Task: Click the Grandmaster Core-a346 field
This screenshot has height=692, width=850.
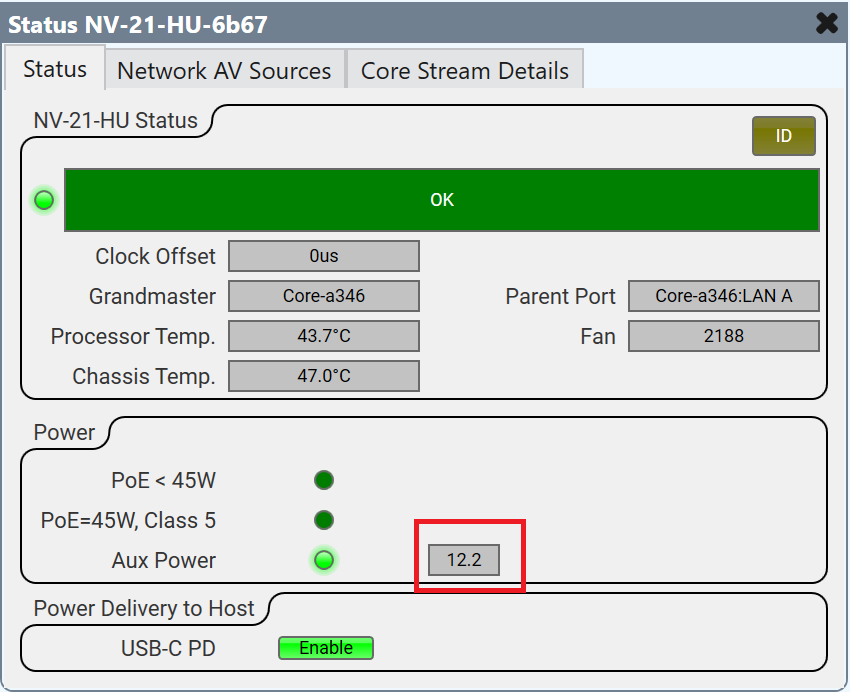Action: (x=323, y=296)
